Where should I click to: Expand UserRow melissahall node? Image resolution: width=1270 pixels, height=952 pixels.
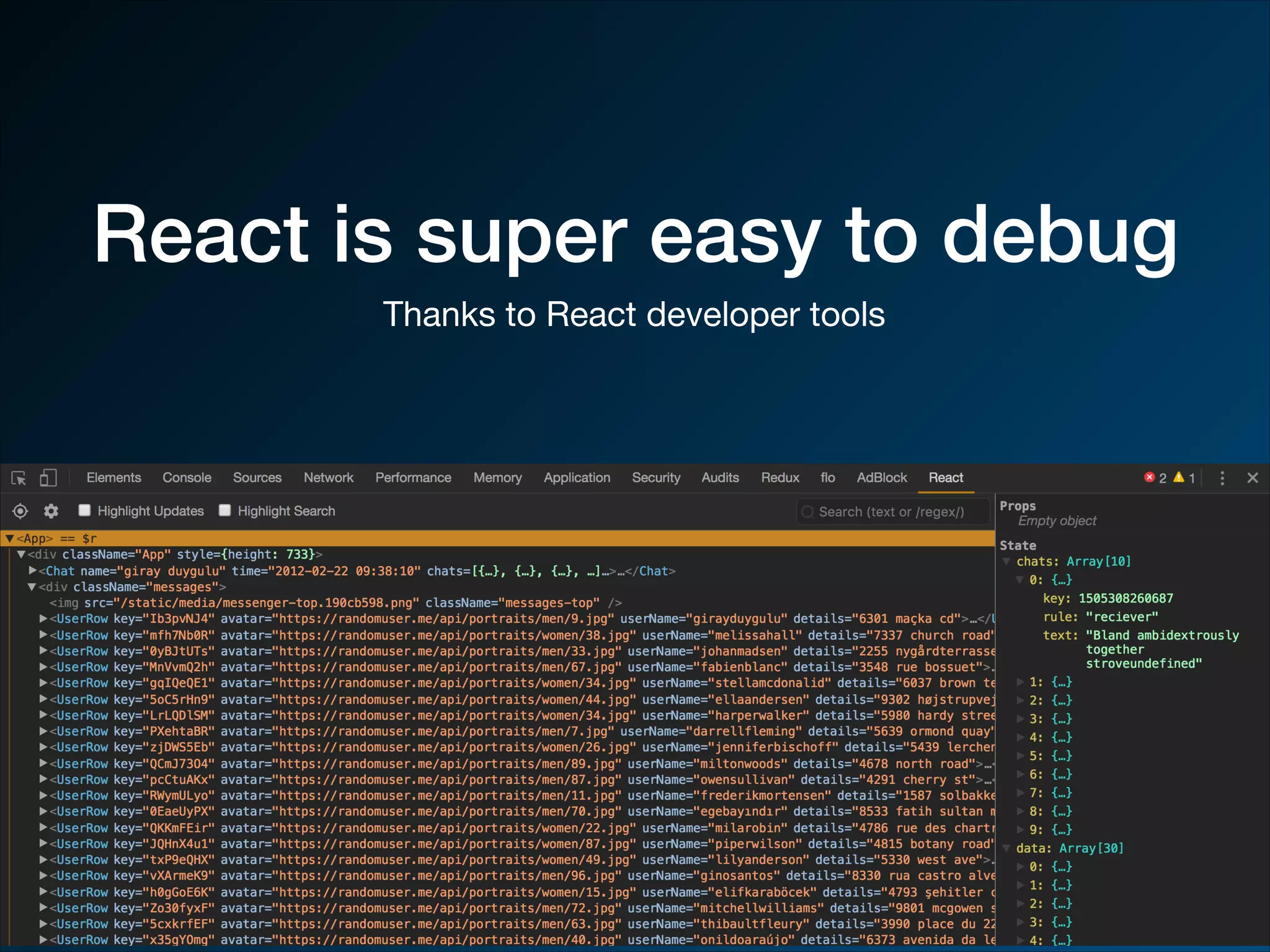[43, 635]
